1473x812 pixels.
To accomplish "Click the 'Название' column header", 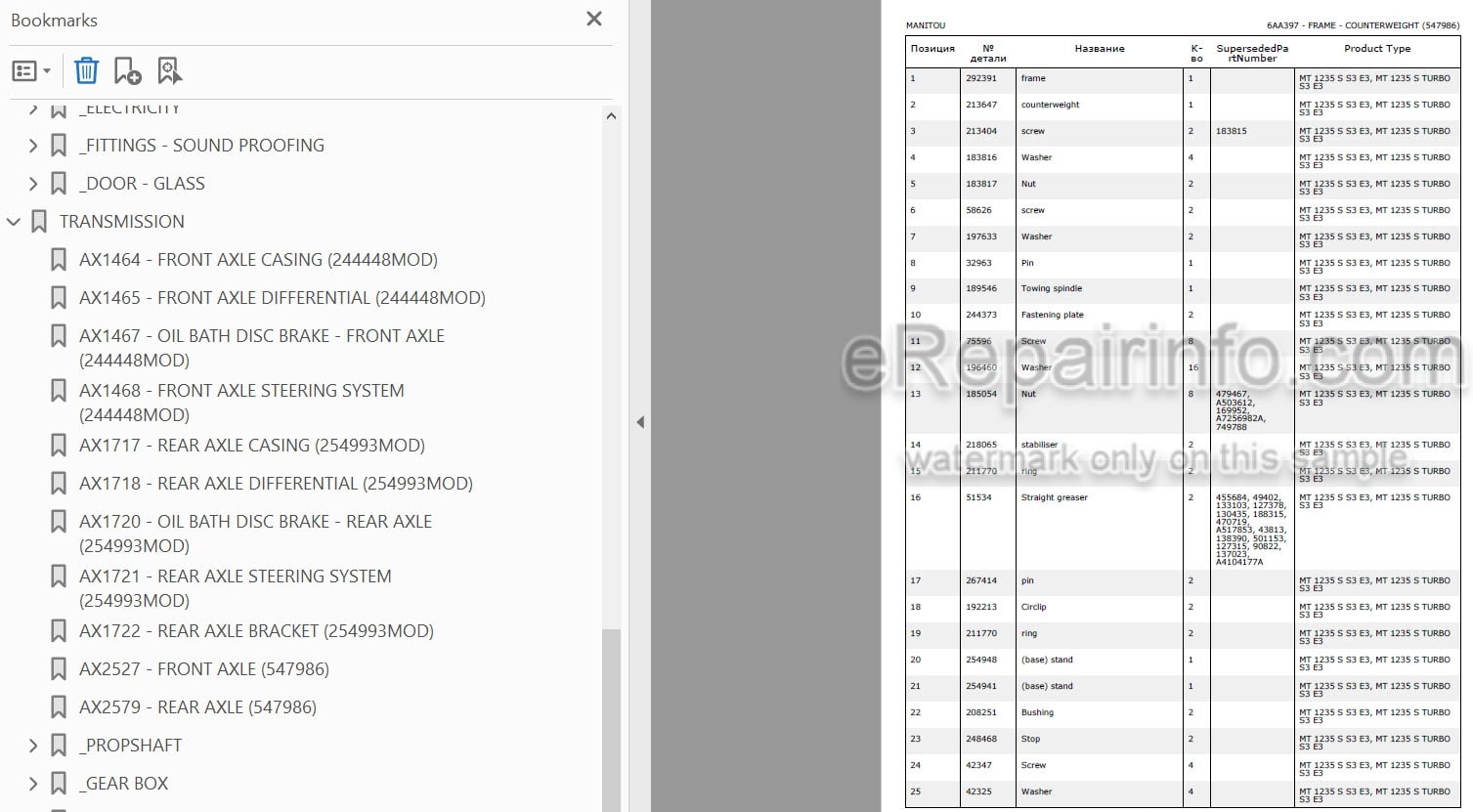I will pos(1100,48).
